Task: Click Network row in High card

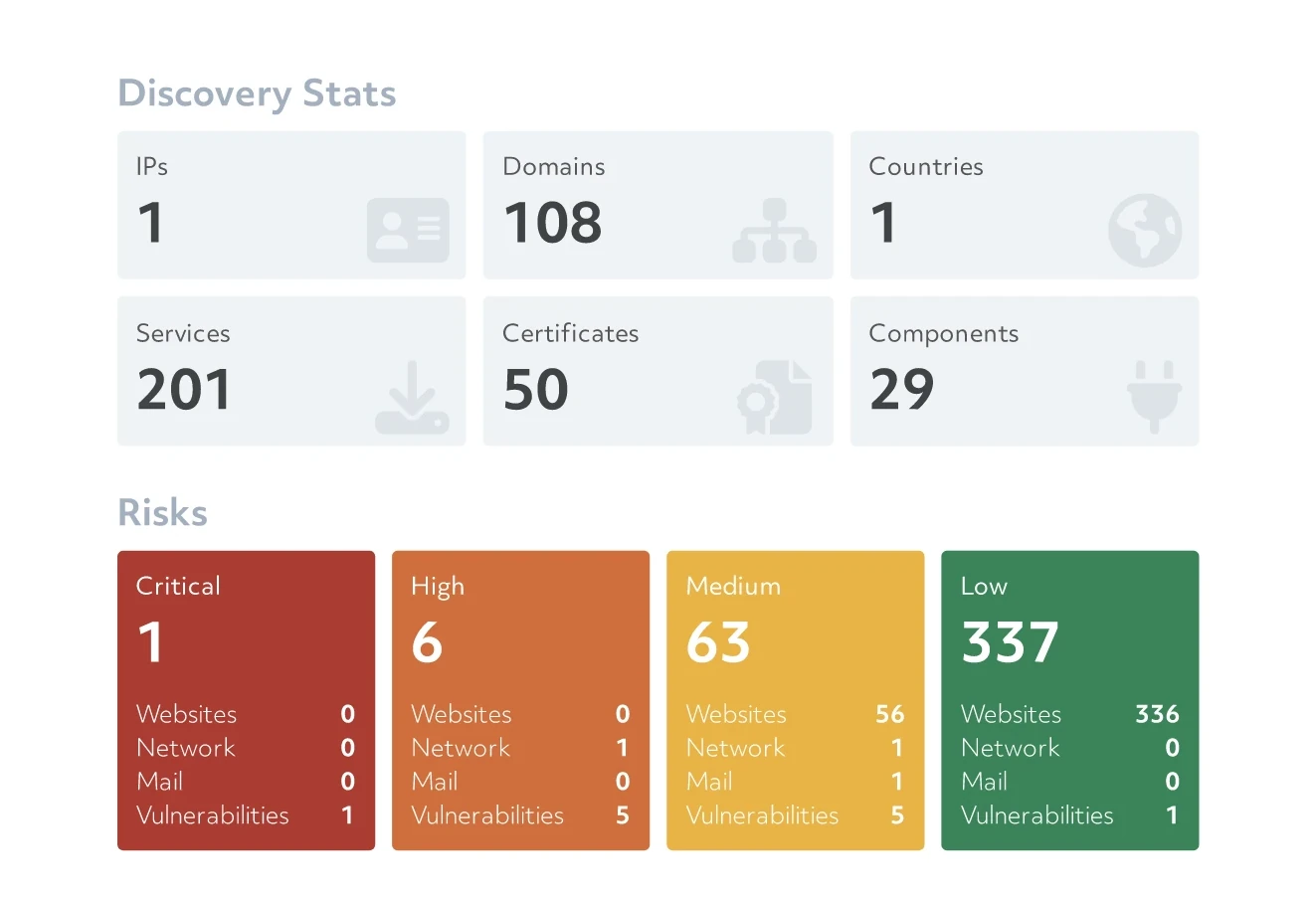Action: point(520,748)
